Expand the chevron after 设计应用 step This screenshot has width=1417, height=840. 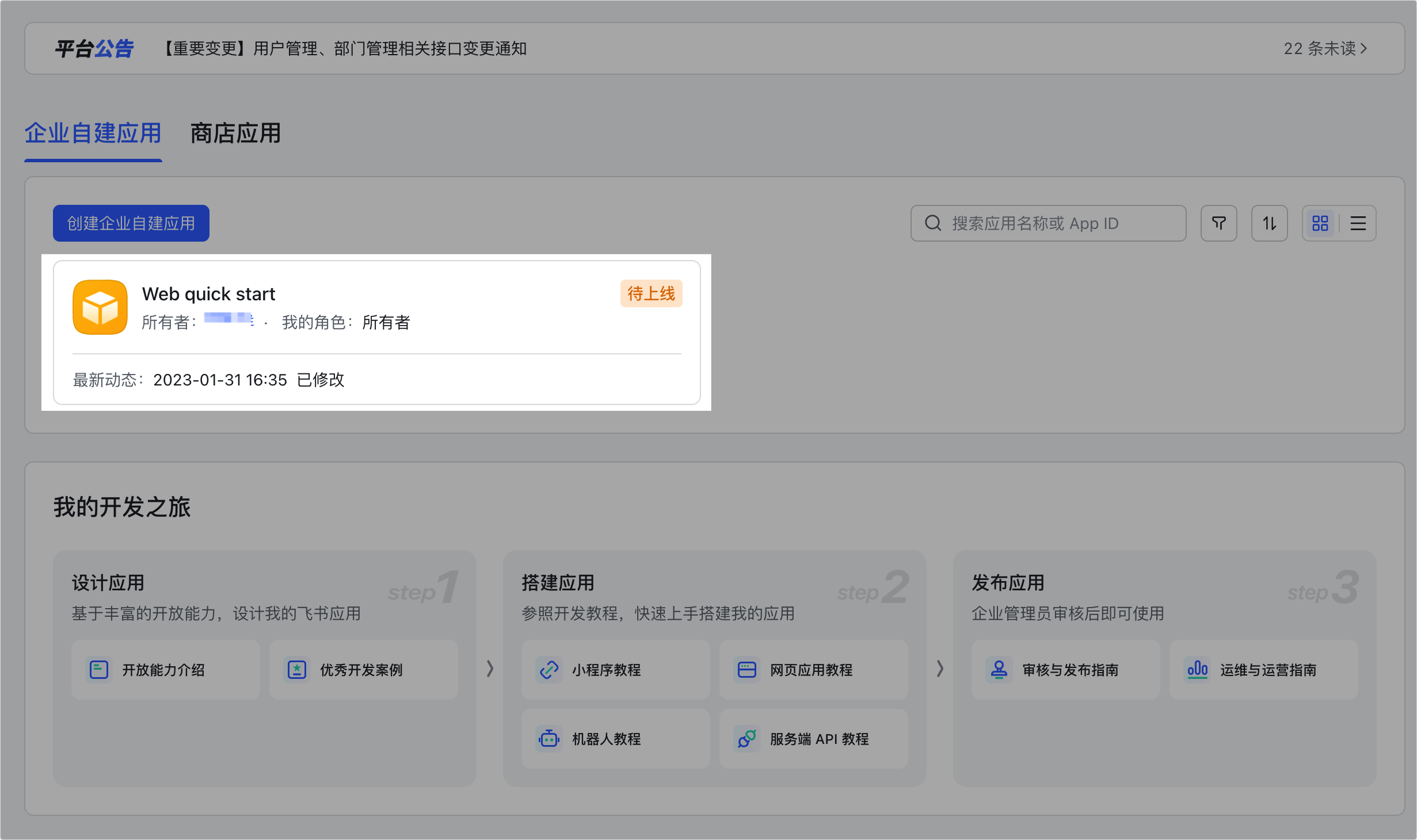pos(490,669)
